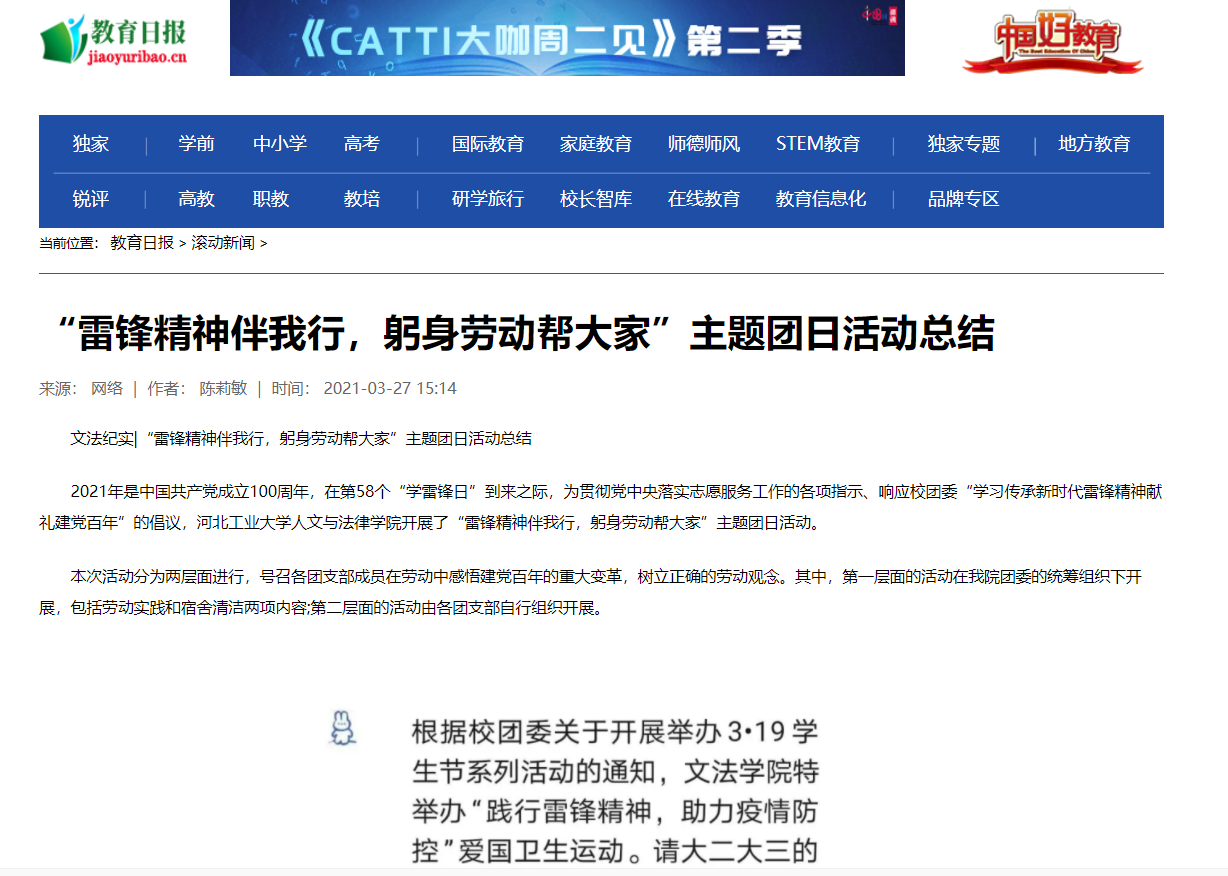Viewport: 1228px width, 876px height.
Task: Click the small rabbit avatar icon
Action: click(343, 728)
